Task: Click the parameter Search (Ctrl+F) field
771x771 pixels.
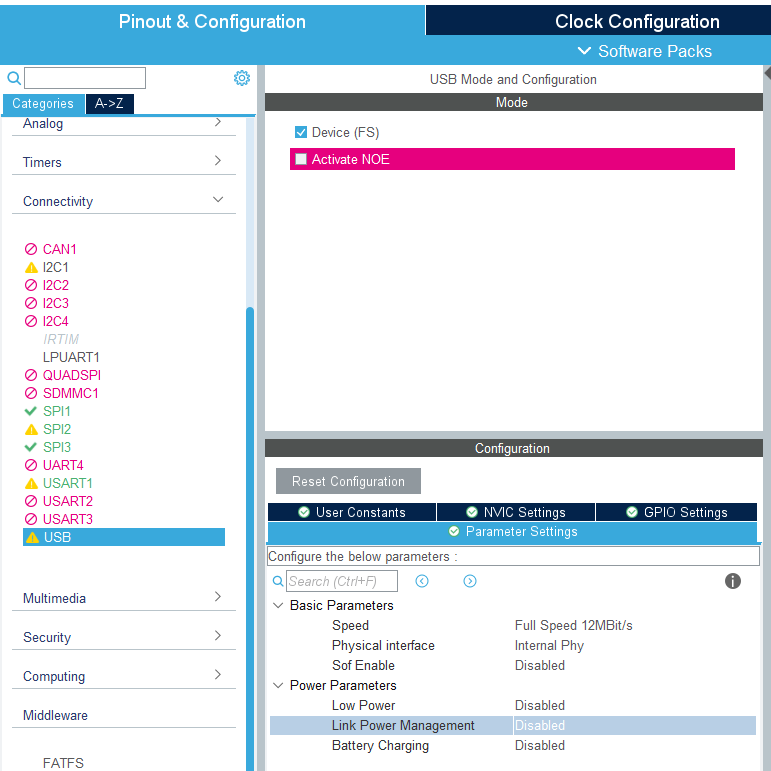Action: tap(342, 581)
